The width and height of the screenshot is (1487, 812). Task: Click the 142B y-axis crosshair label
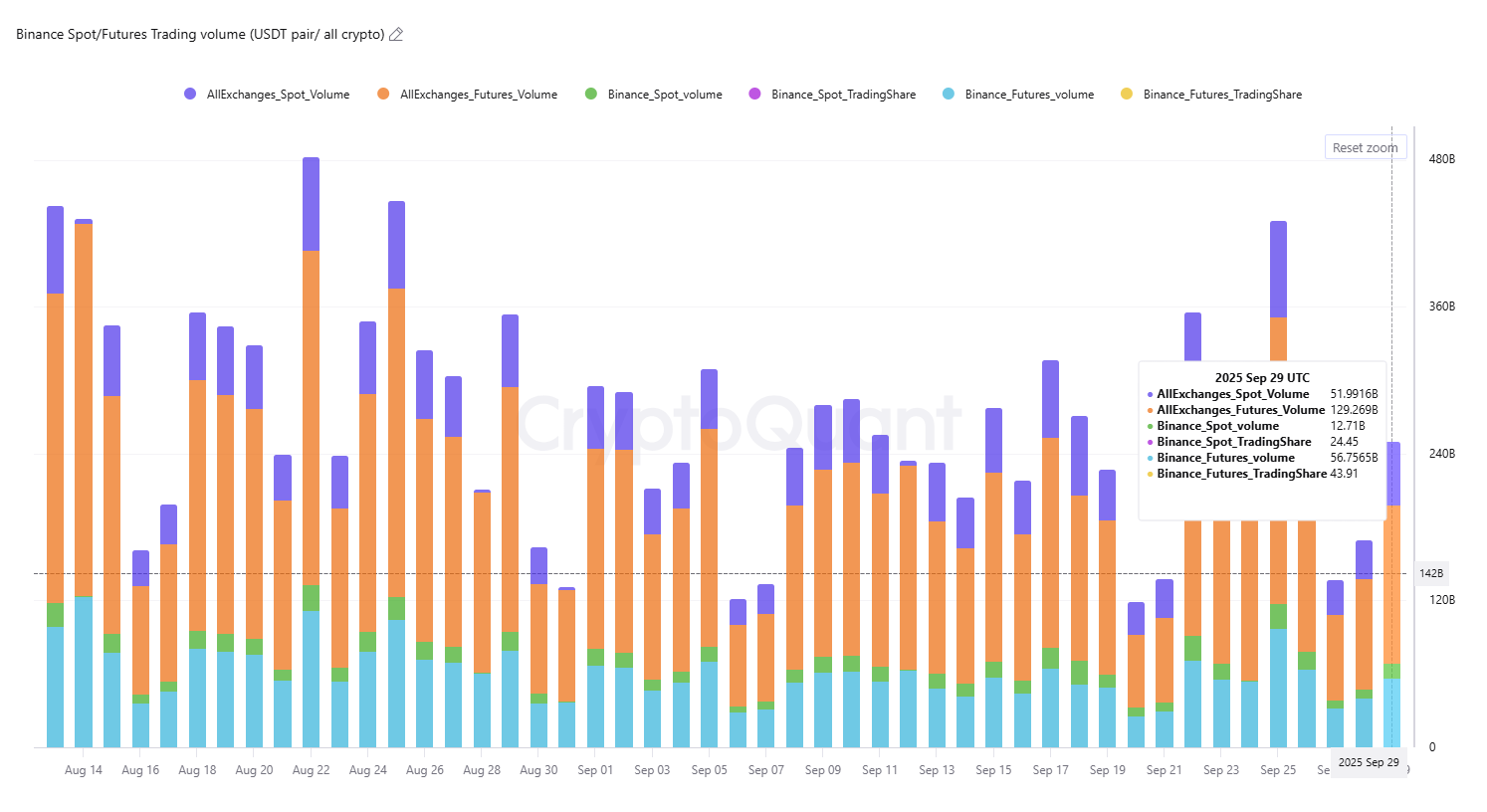click(x=1431, y=574)
